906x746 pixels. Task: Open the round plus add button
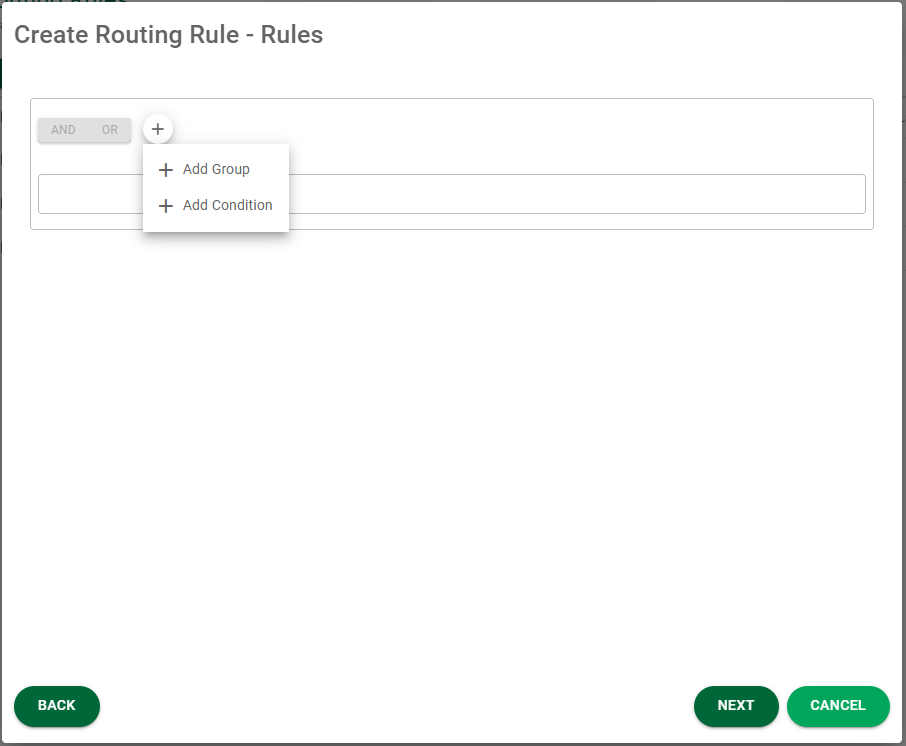[158, 129]
